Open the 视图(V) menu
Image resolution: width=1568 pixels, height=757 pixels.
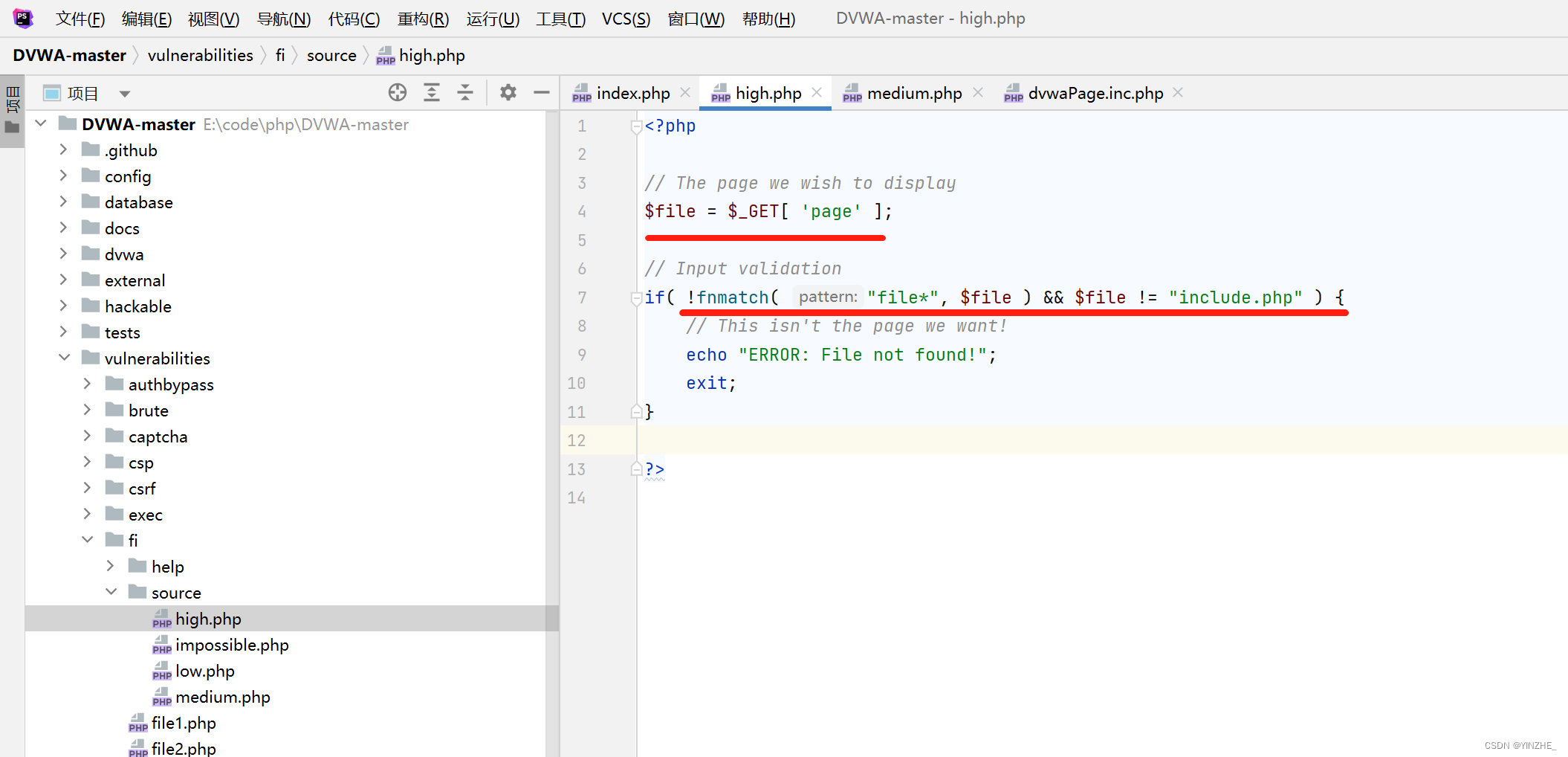point(213,19)
